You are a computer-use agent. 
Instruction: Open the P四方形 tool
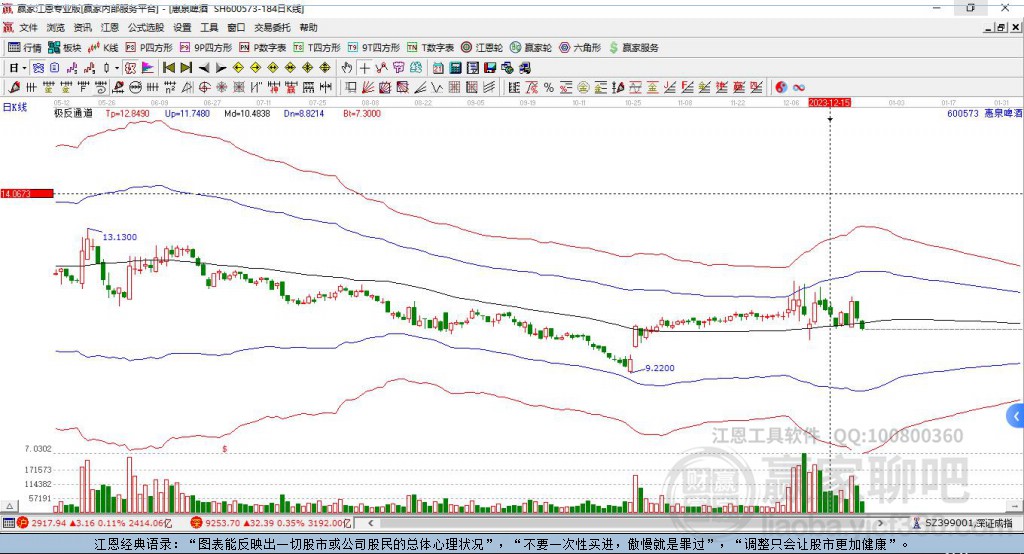(x=149, y=48)
